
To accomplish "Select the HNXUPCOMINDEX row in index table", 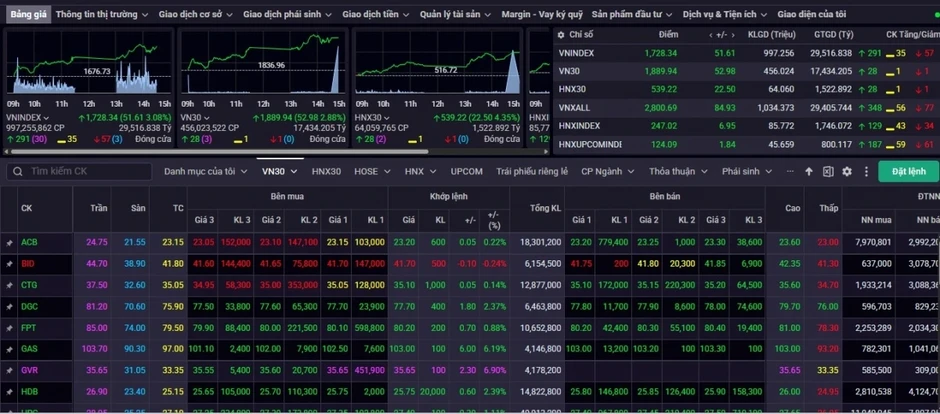I will (x=746, y=144).
